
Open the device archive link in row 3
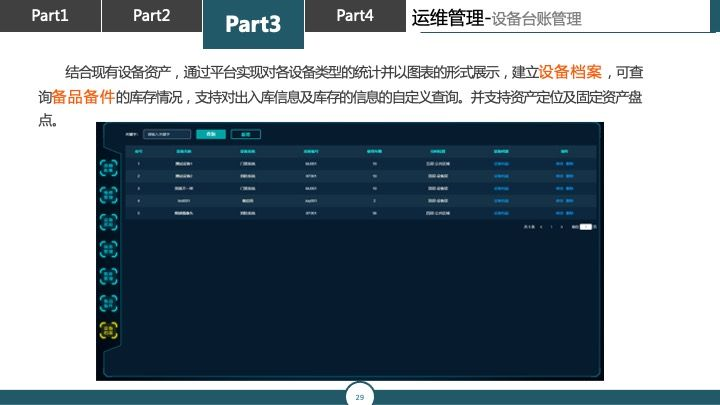tap(501, 189)
